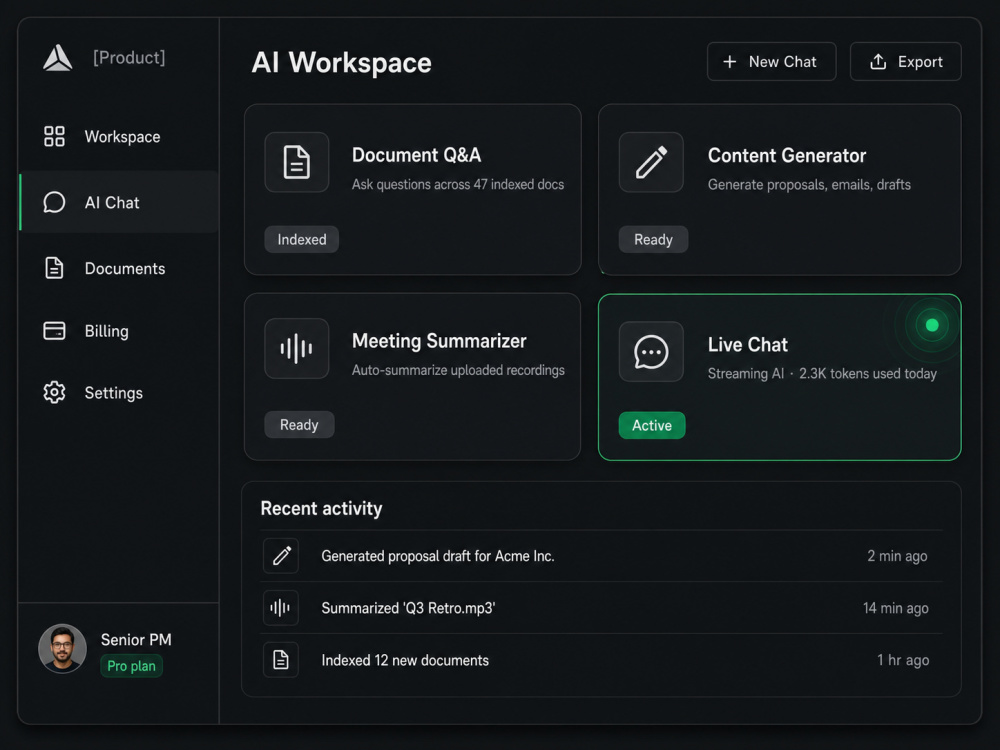The image size is (1000, 750).
Task: Click the plus icon in New Chat
Action: point(730,61)
